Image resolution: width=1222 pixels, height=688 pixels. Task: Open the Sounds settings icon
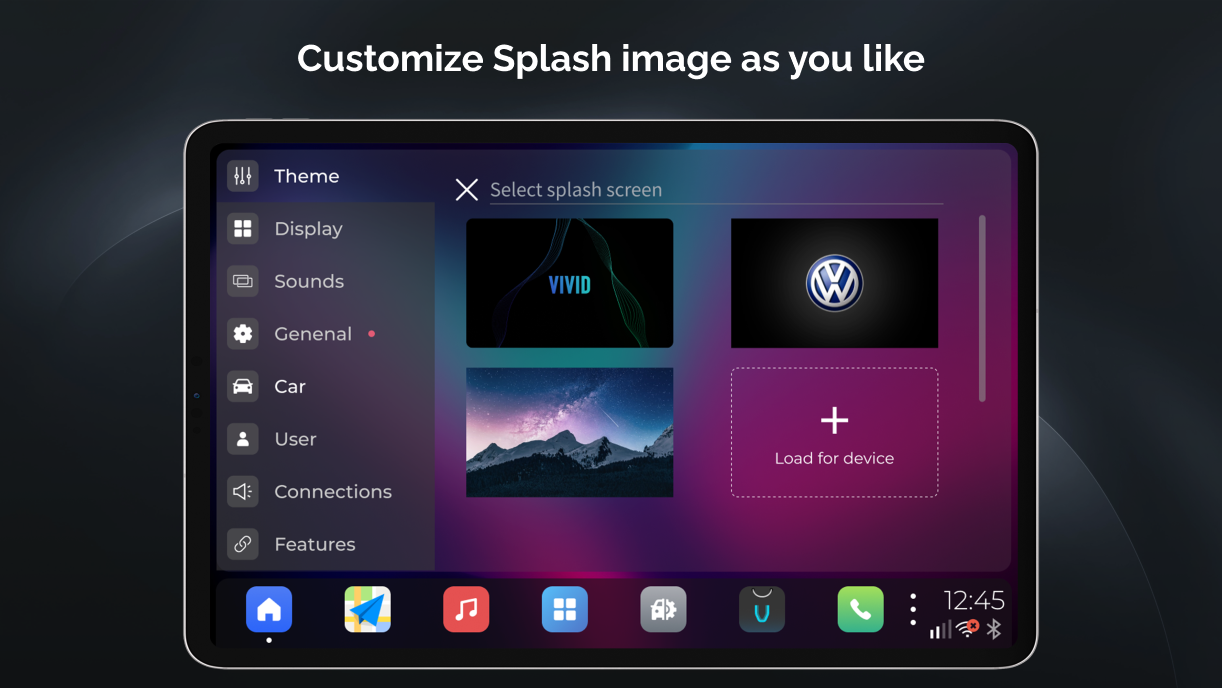242,281
